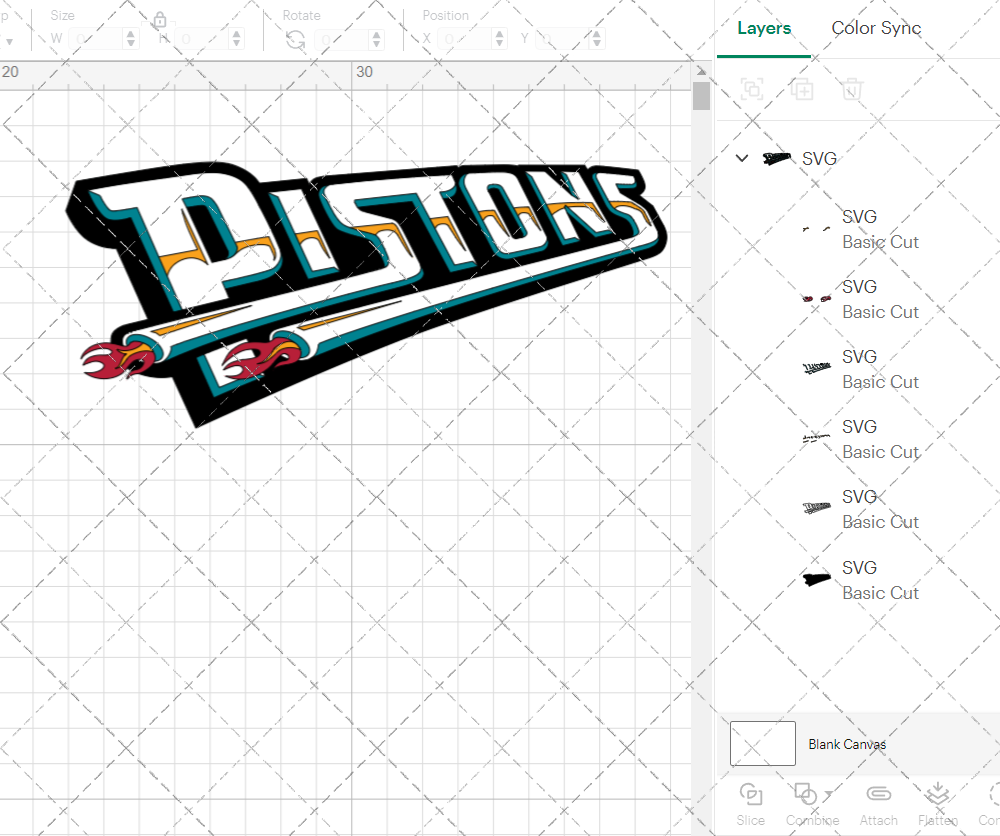Collapse the SVG group chevron
Screen dimensions: 1000x836
(x=742, y=158)
